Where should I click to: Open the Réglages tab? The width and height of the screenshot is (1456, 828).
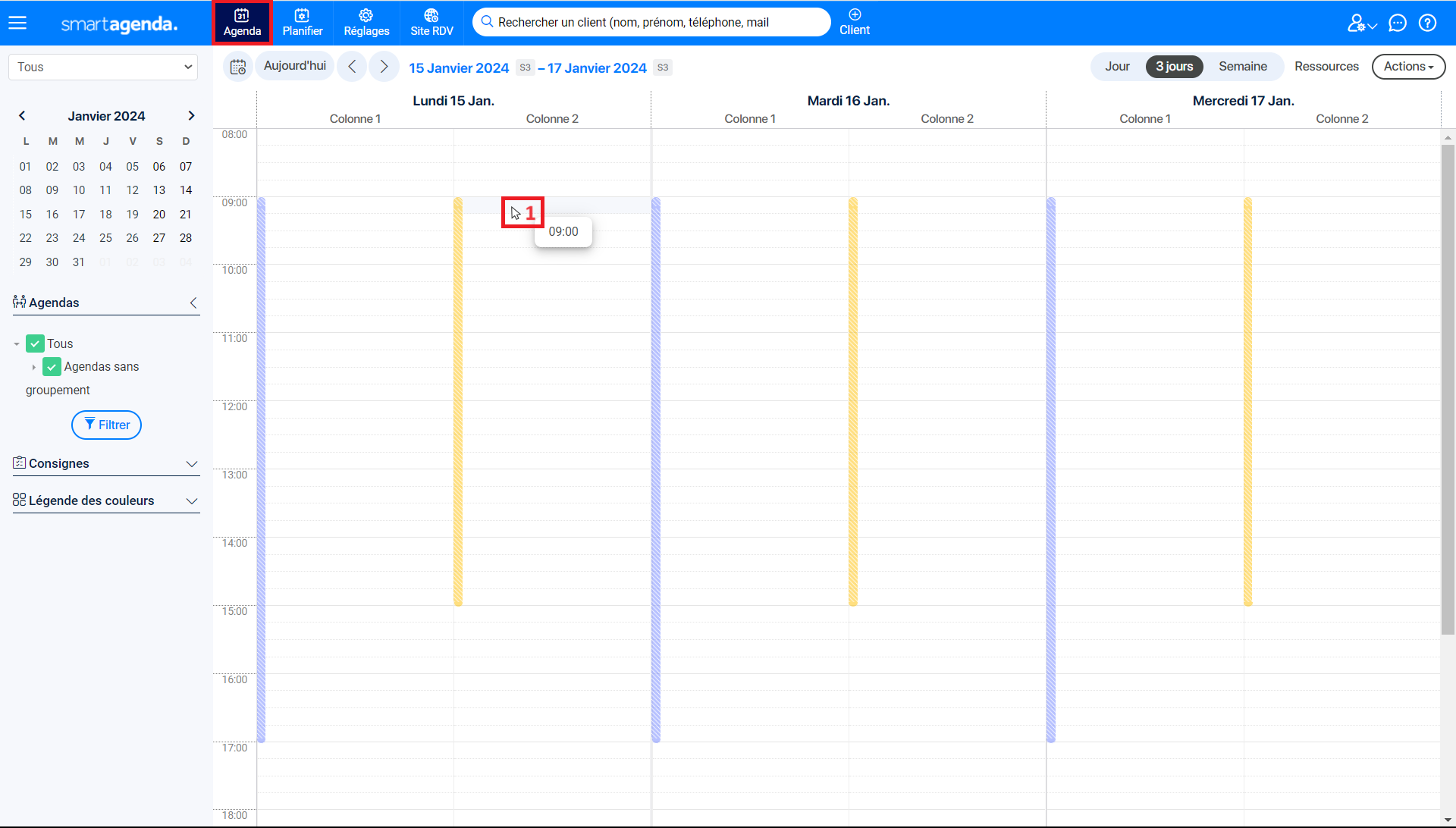point(366,23)
